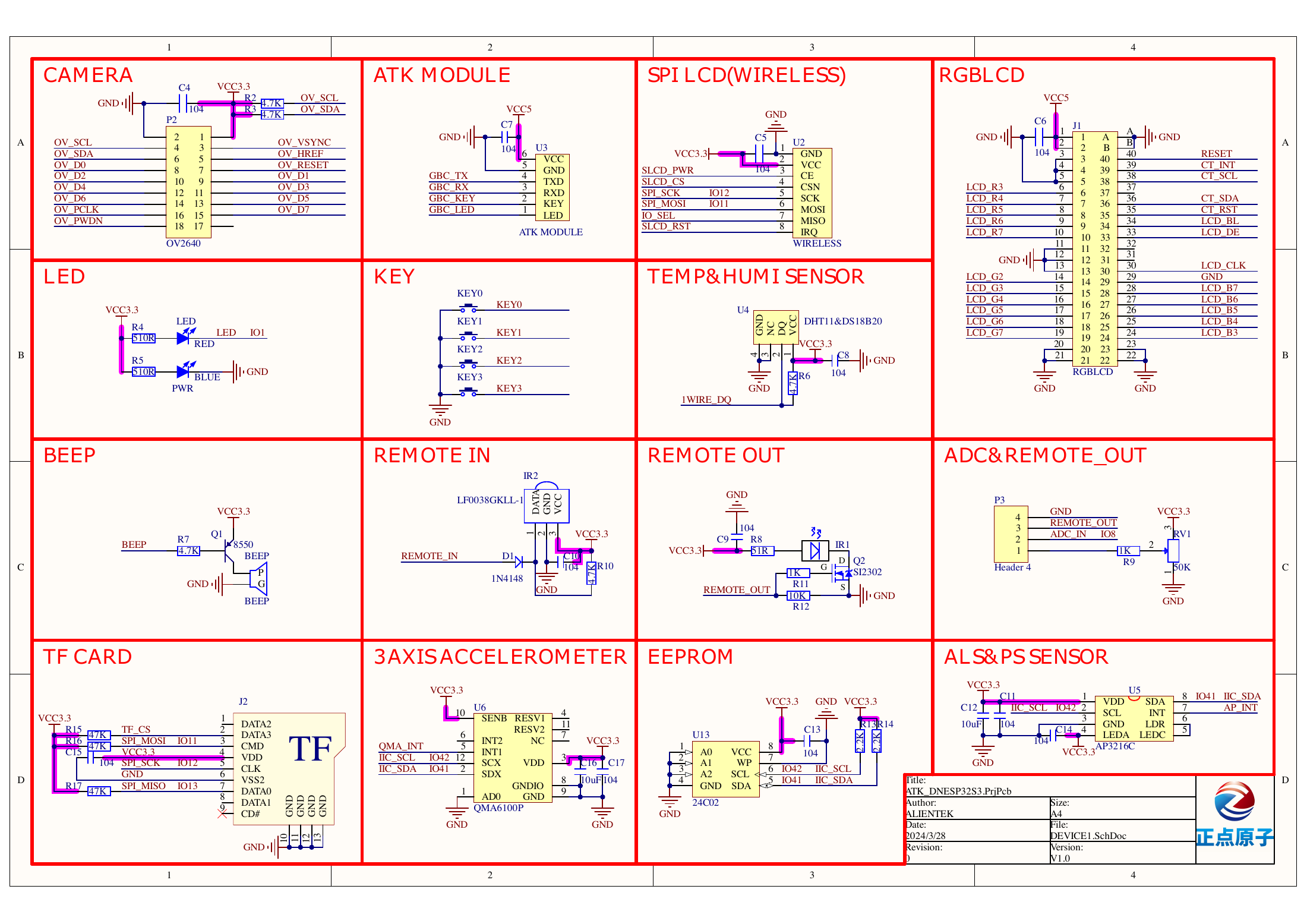Select the KEY0 push button symbol
The height and width of the screenshot is (924, 1307).
(x=468, y=308)
